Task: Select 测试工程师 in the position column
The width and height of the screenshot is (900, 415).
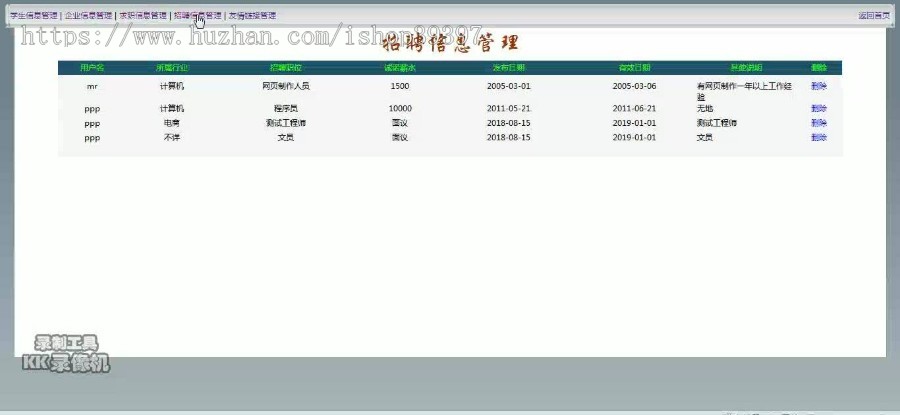Action: (286, 123)
